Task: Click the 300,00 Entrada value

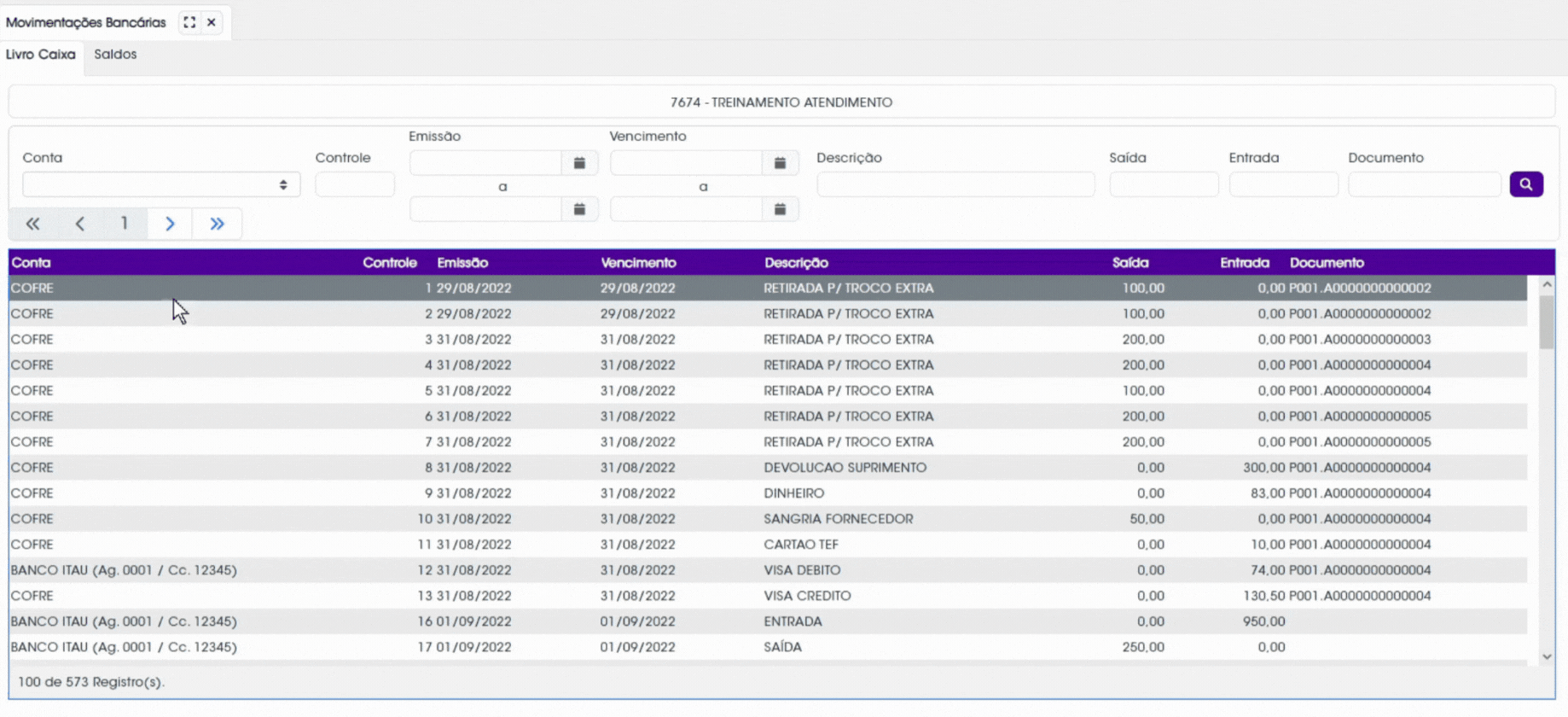Action: point(1263,468)
